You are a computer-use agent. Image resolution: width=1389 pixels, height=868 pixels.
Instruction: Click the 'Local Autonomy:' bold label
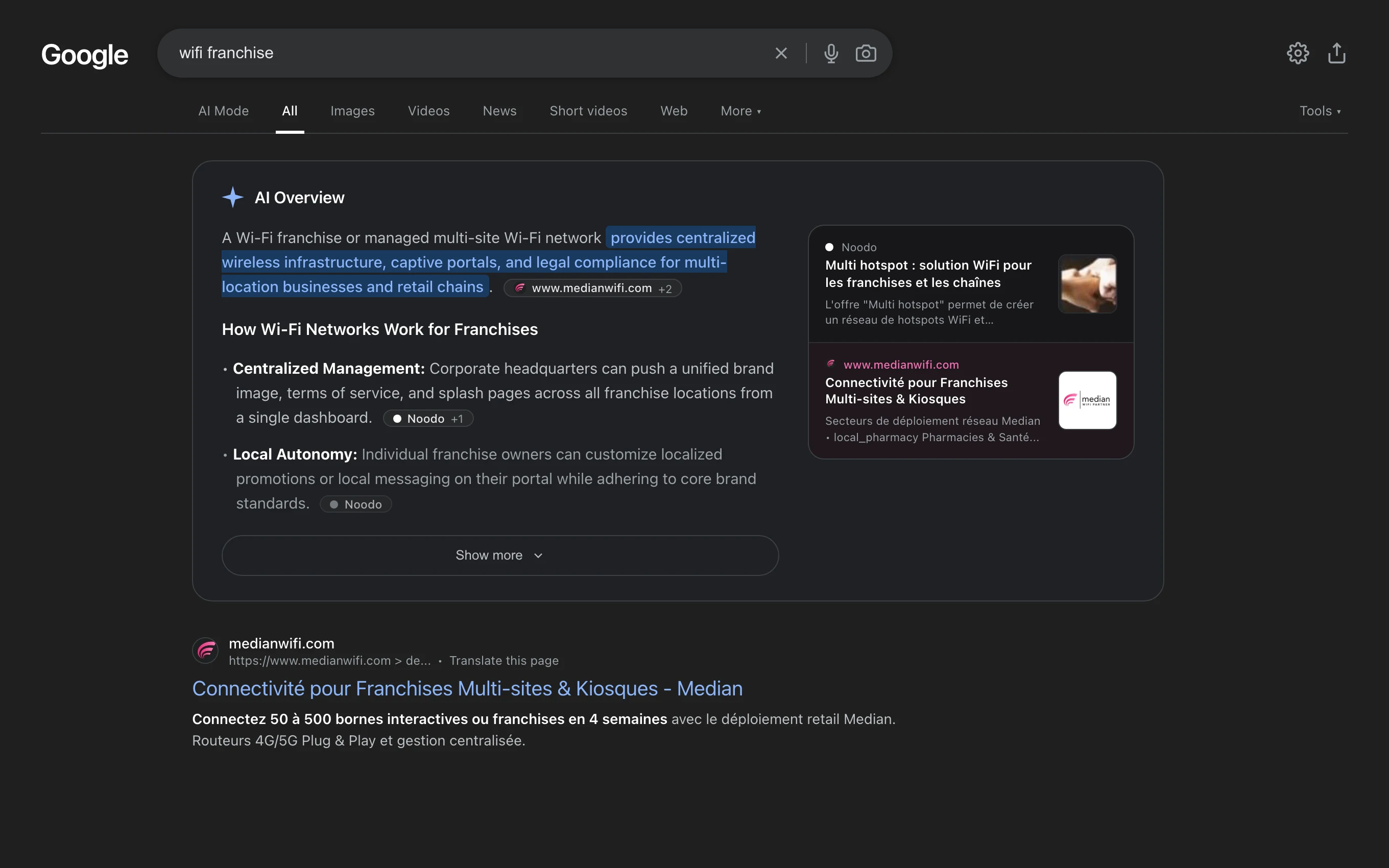295,454
